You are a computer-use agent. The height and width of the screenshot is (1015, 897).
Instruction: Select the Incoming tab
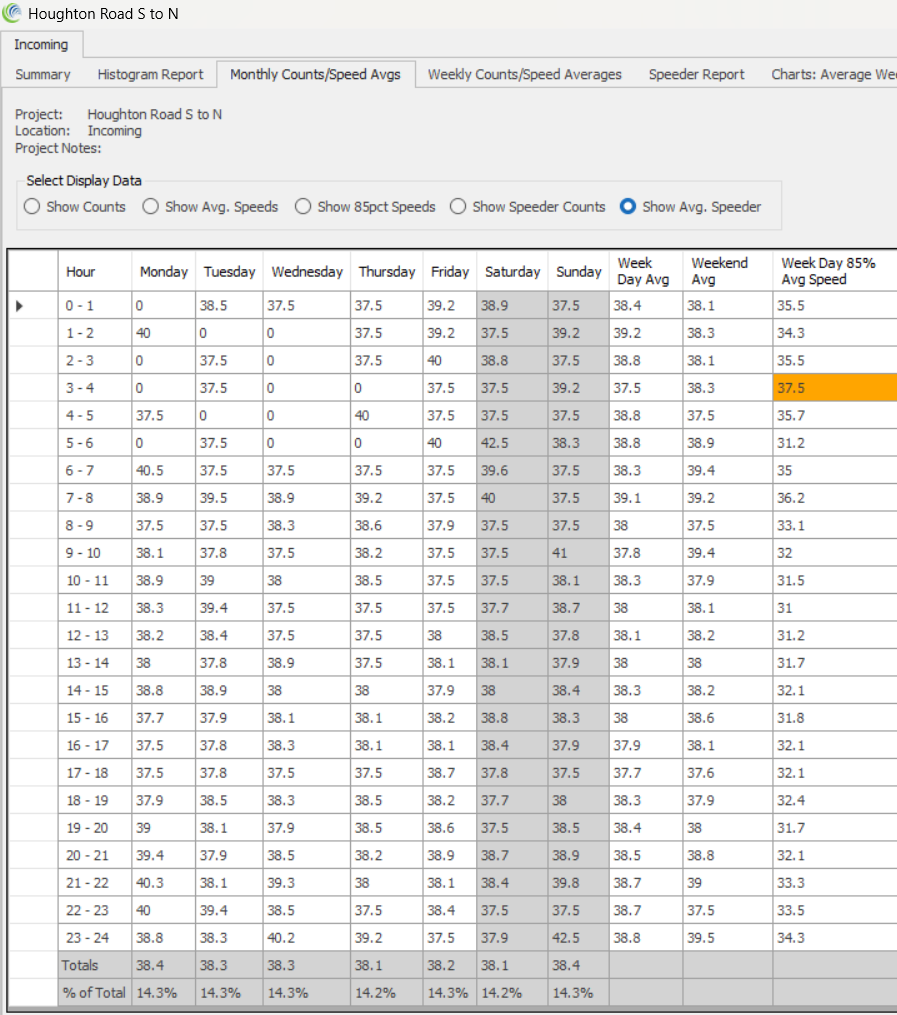click(41, 45)
